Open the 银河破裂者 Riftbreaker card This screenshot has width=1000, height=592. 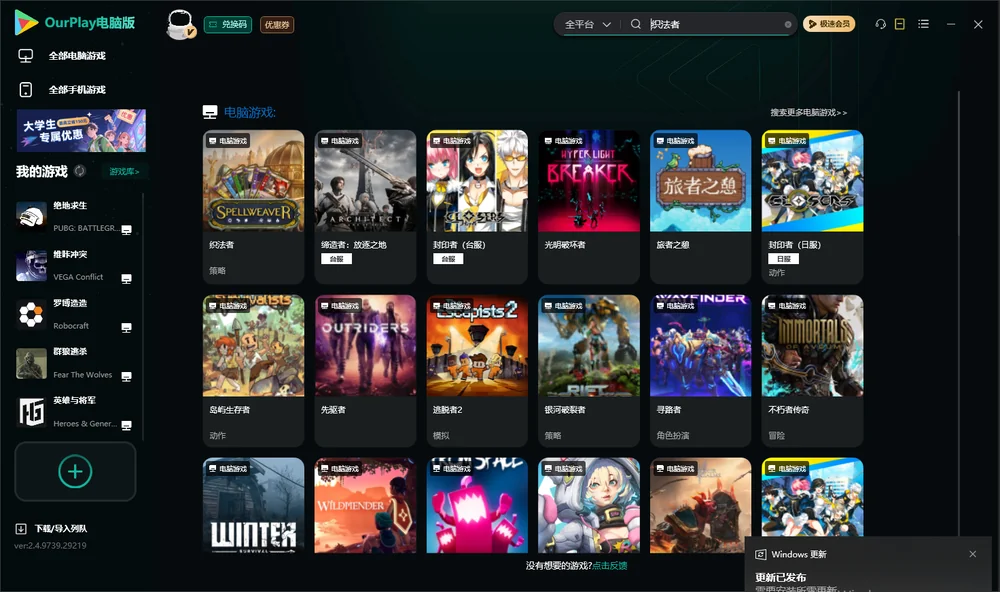coord(589,371)
